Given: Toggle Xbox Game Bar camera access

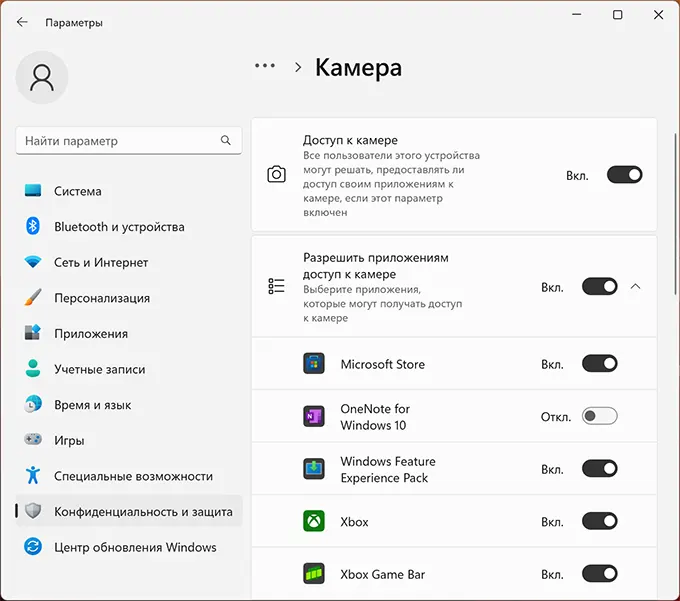Looking at the screenshot, I should pyautogui.click(x=599, y=574).
